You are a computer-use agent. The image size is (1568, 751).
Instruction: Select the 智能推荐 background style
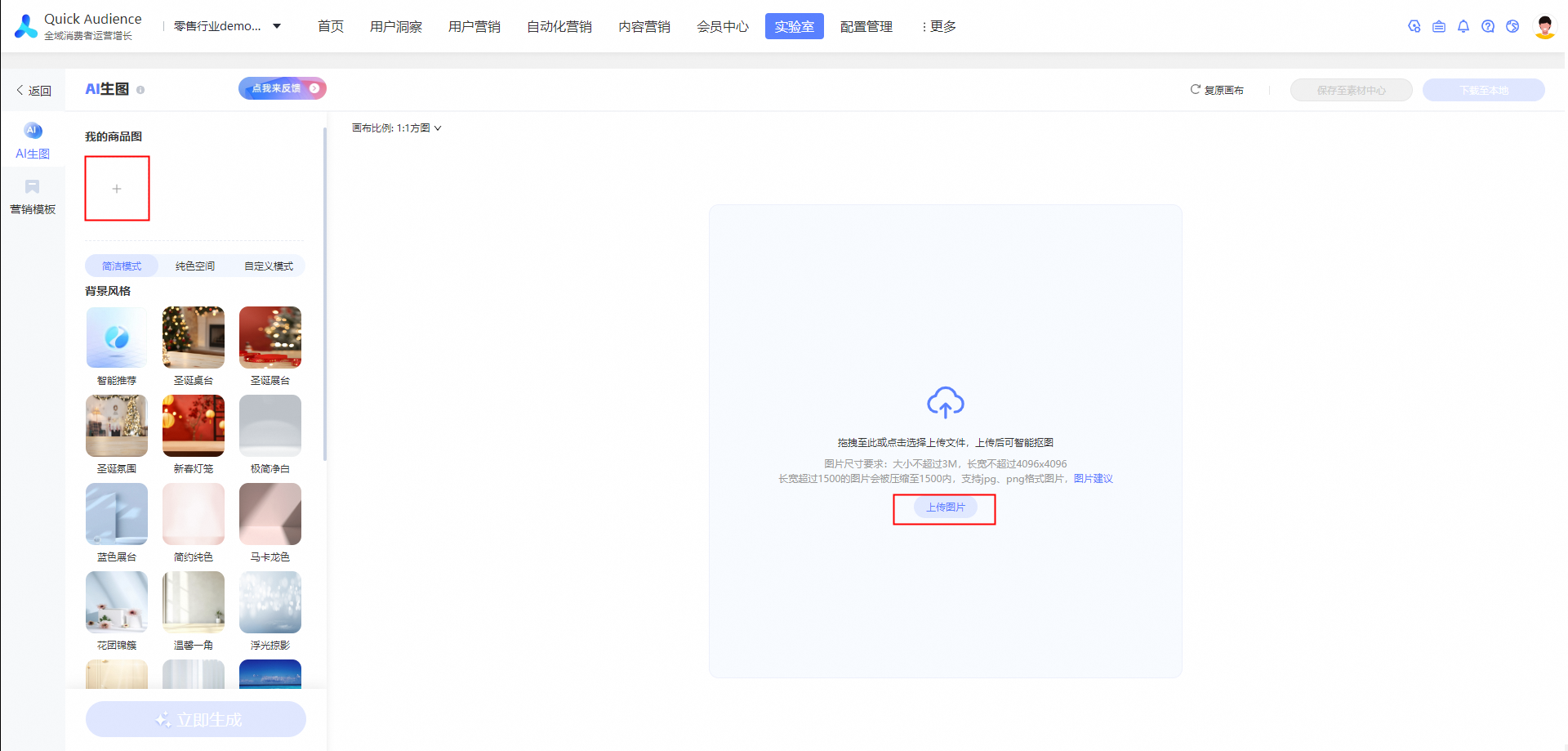117,338
